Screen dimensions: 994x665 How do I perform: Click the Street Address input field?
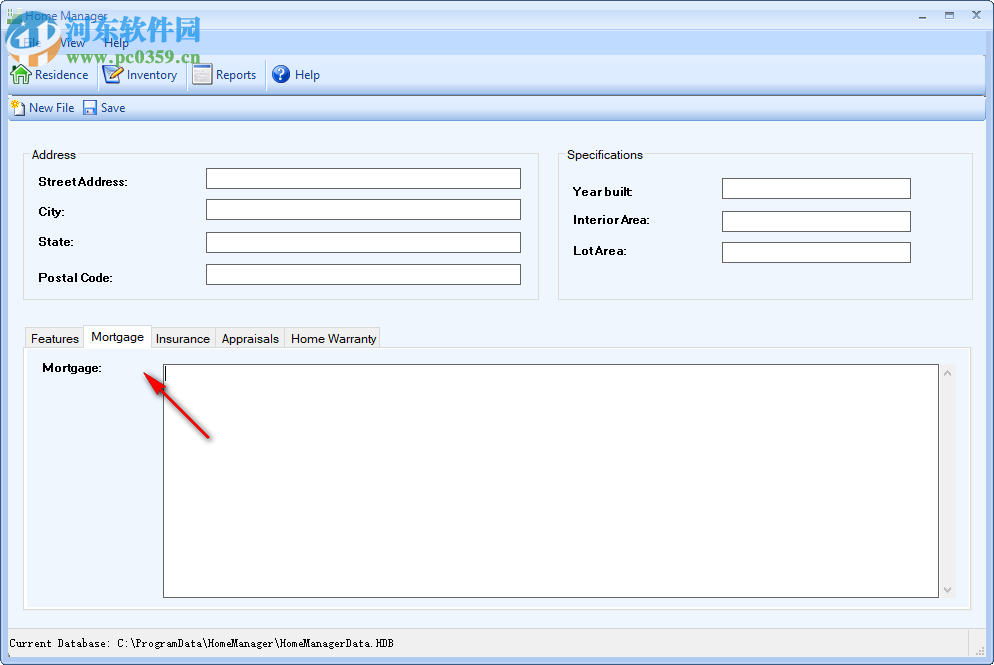[362, 178]
